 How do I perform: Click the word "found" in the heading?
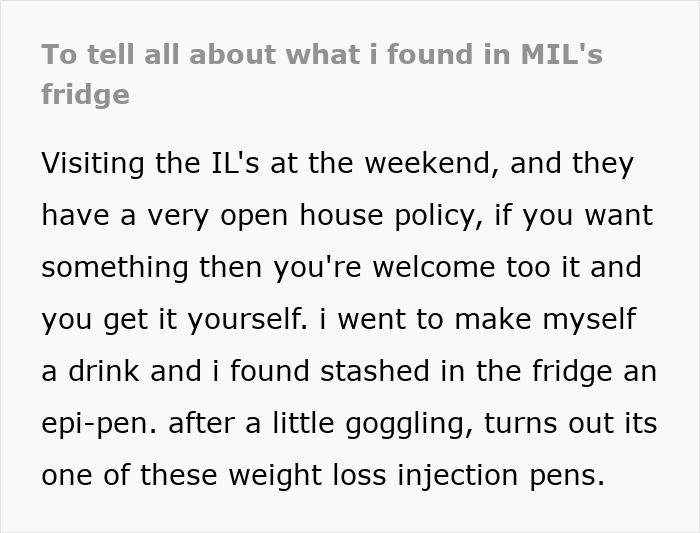point(440,56)
